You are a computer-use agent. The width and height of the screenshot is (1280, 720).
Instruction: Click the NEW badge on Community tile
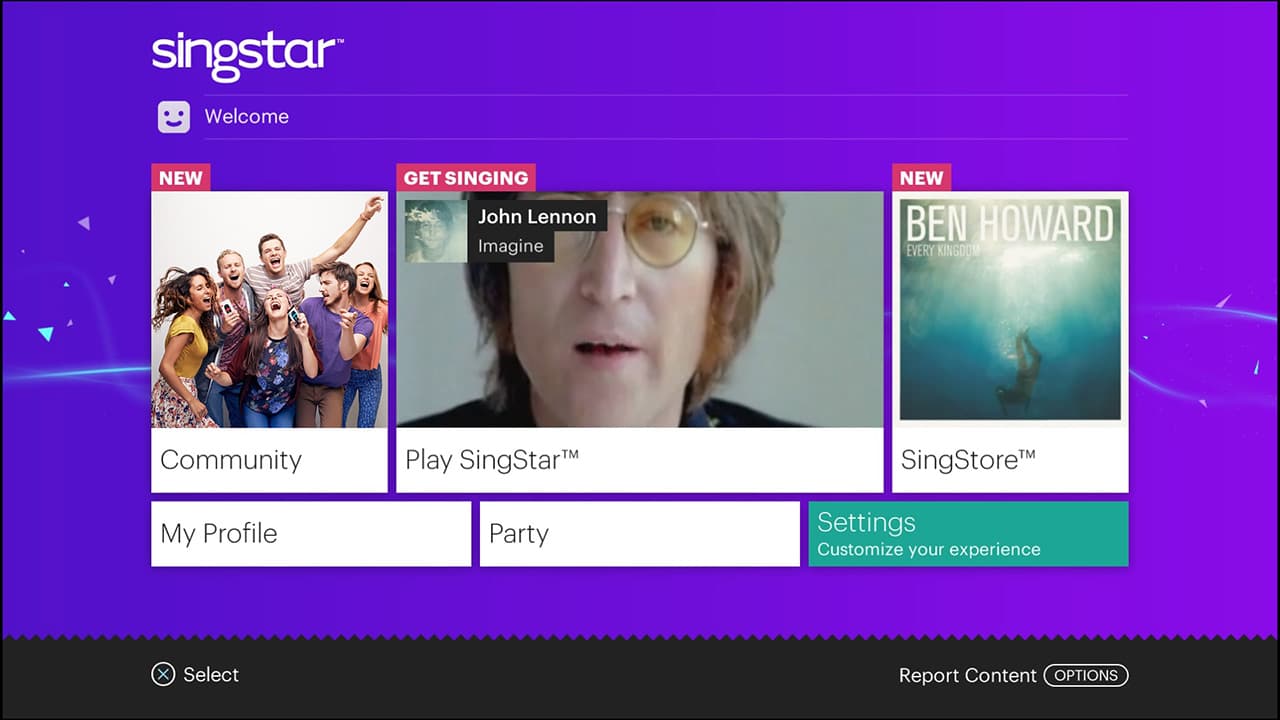pos(180,177)
